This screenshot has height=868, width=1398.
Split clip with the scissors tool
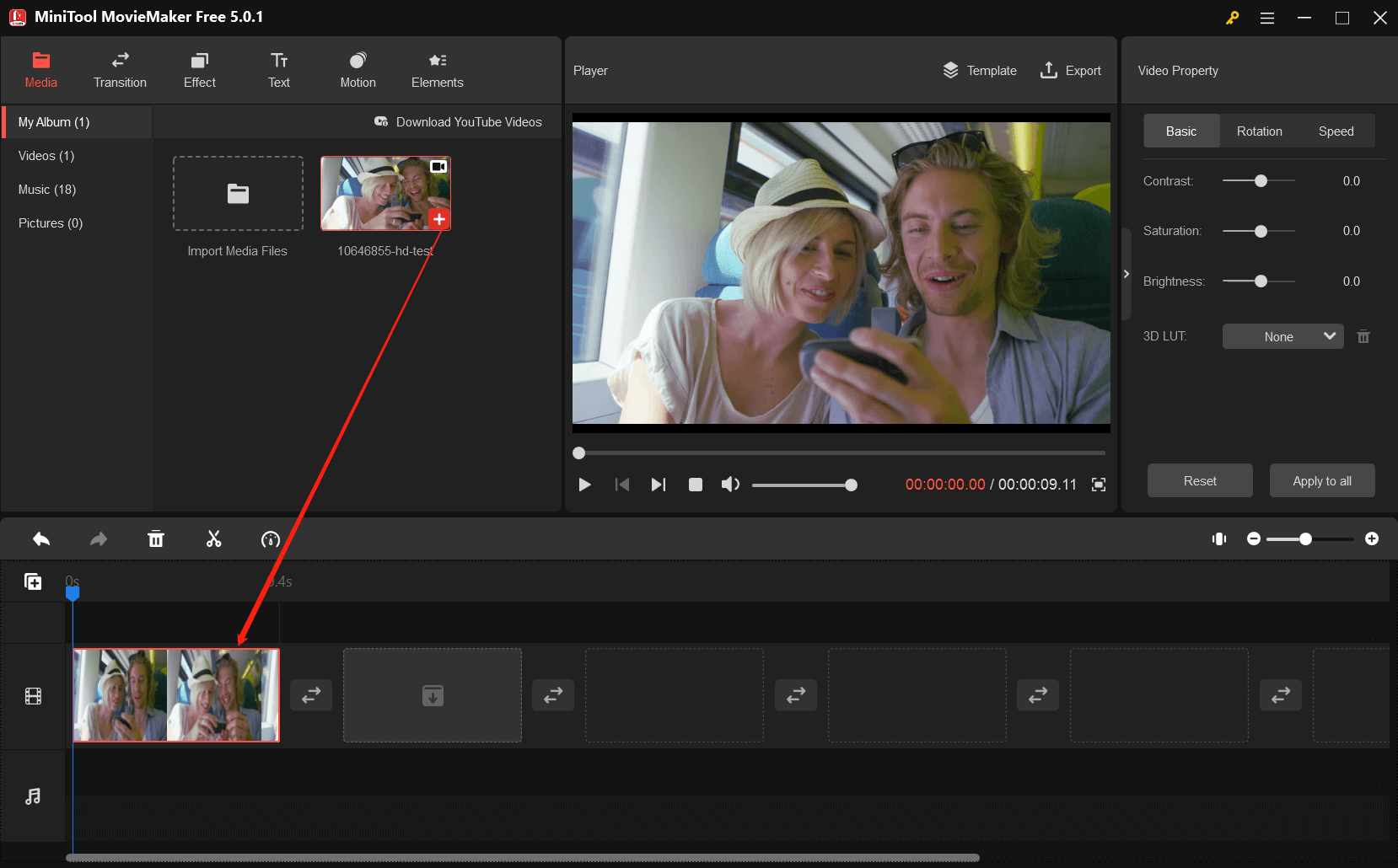[213, 539]
